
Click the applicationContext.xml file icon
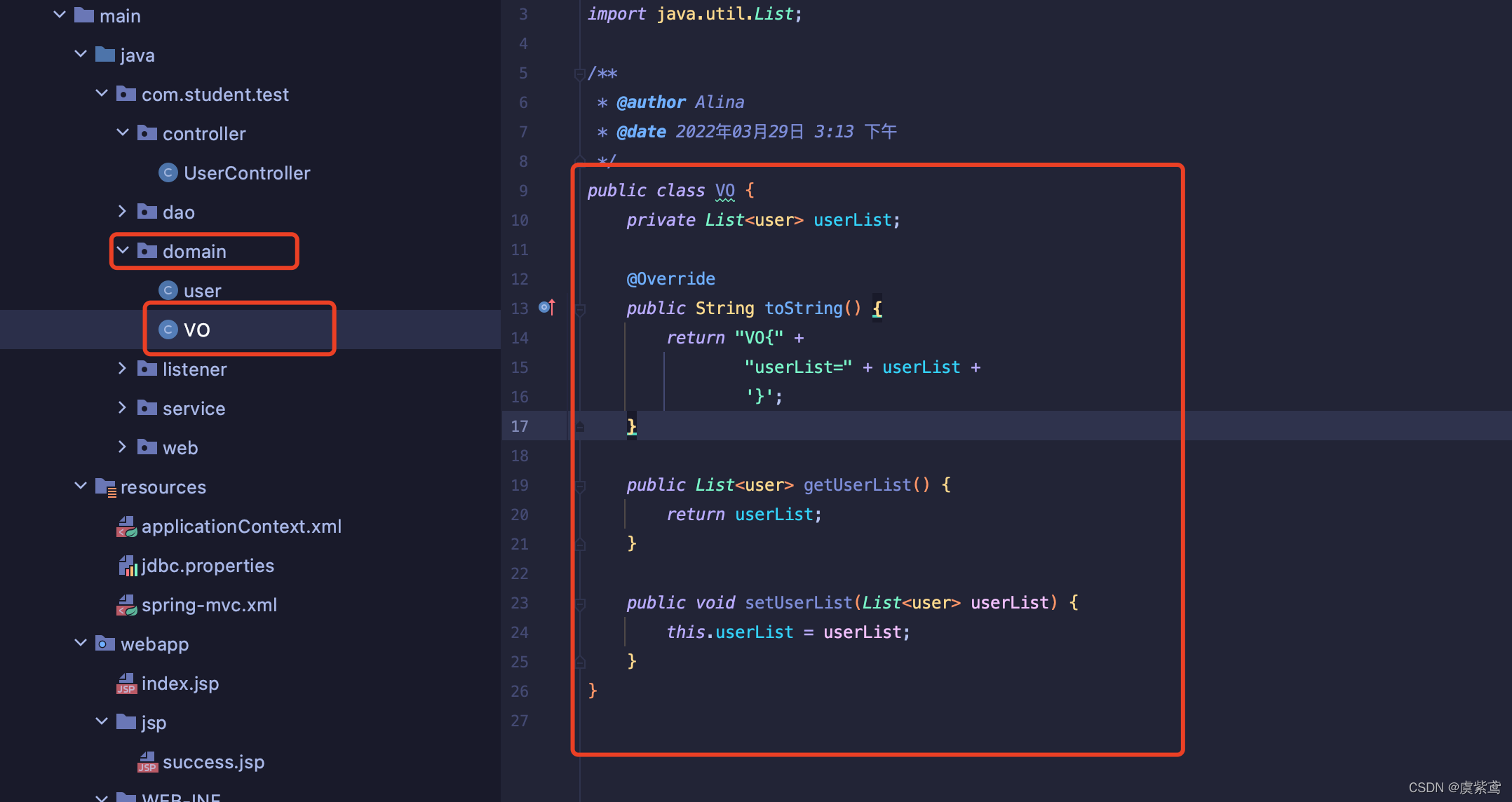coord(126,526)
